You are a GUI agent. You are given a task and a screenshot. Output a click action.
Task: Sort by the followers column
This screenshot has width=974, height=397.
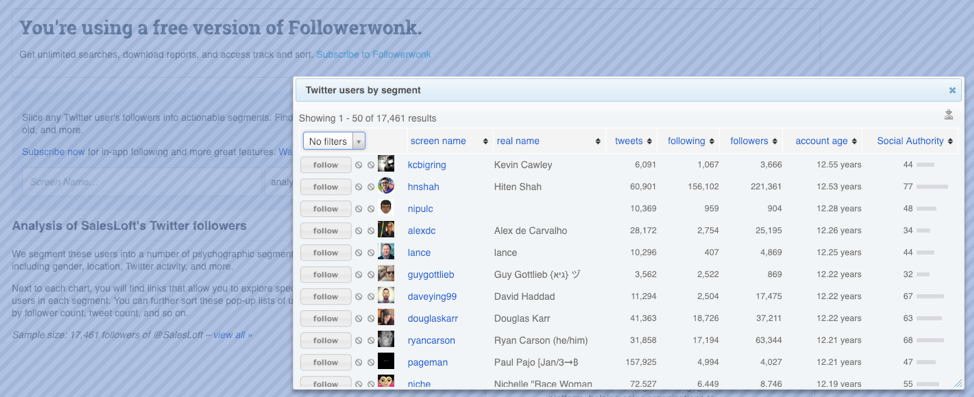pyautogui.click(x=749, y=141)
